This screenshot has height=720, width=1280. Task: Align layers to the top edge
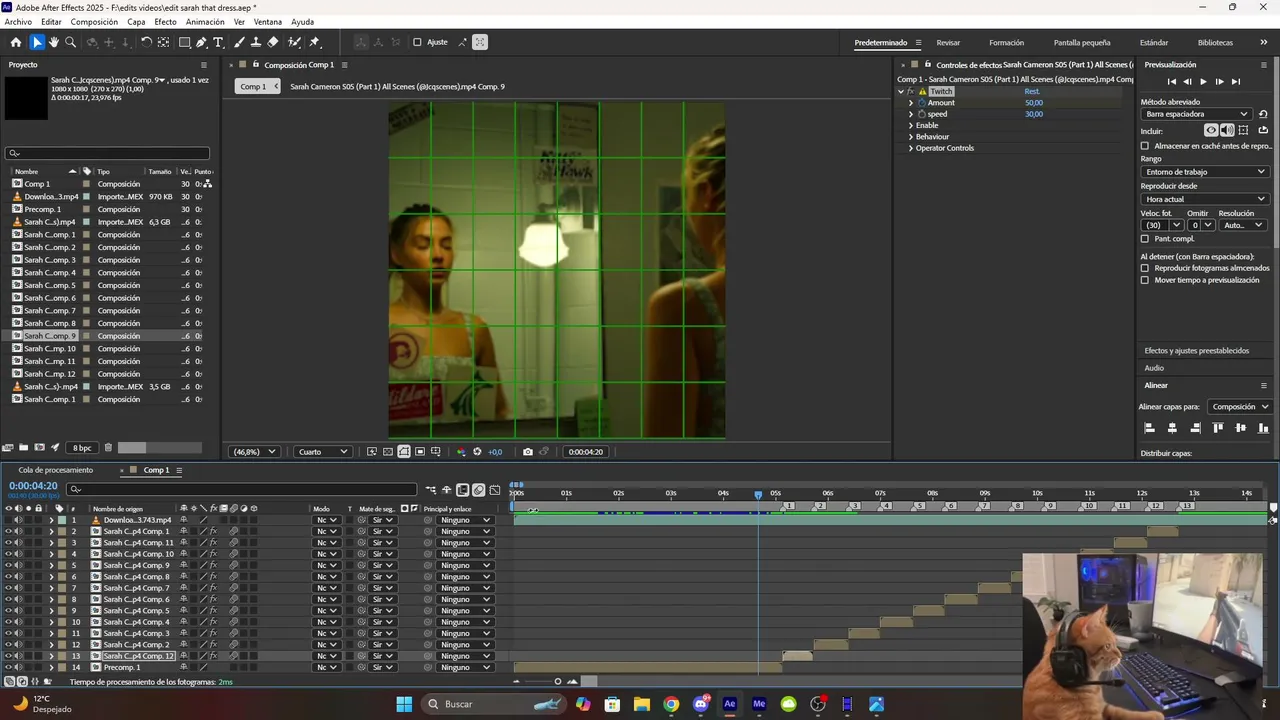tap(1218, 428)
